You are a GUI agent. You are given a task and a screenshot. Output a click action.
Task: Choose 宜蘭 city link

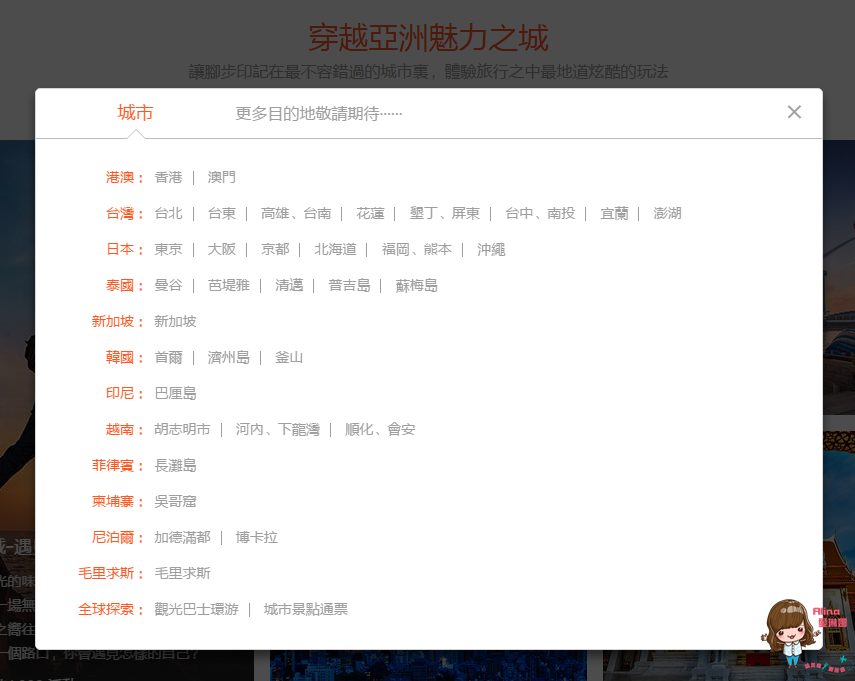coord(614,213)
